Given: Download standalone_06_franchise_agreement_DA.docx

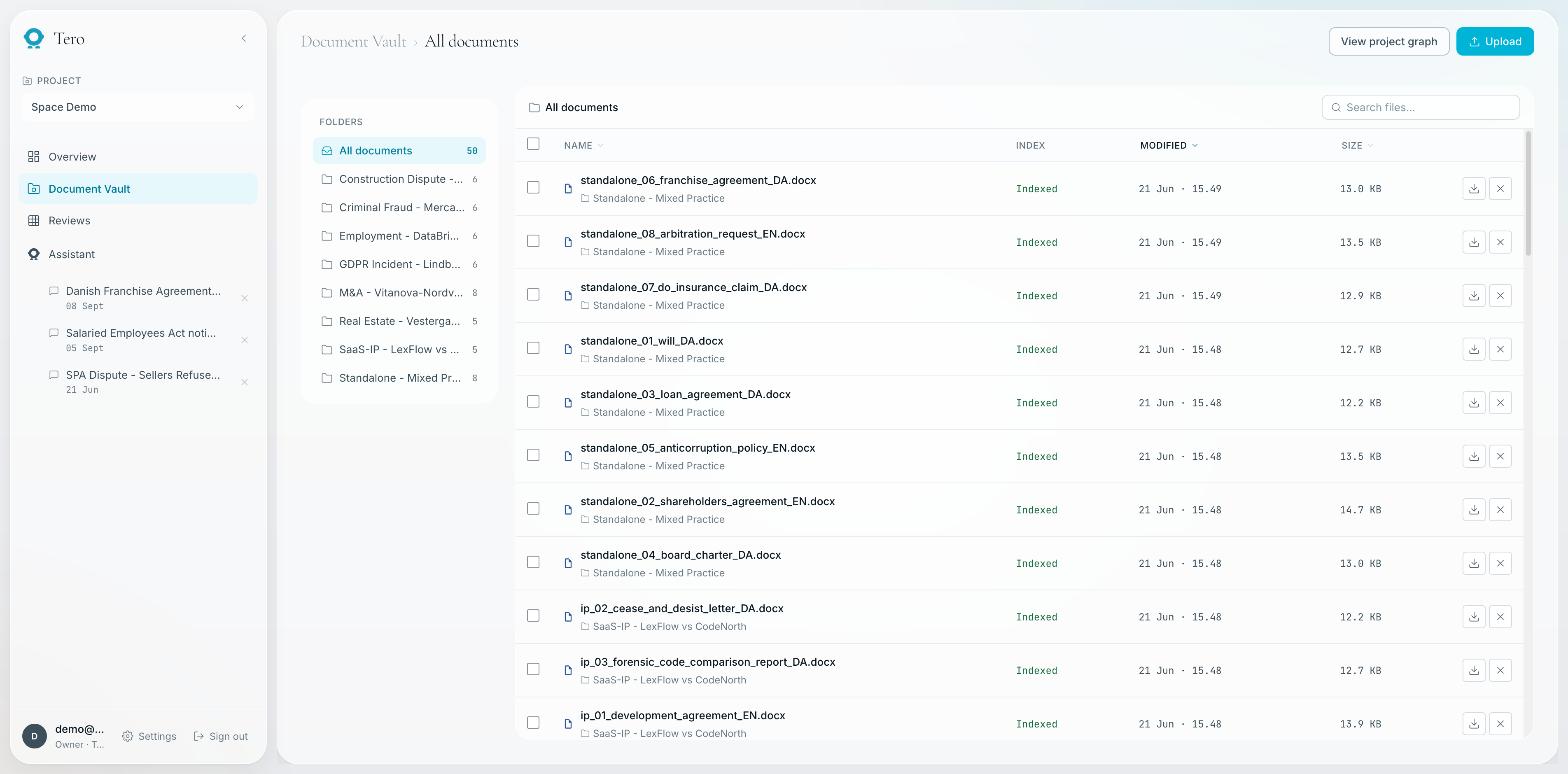Looking at the screenshot, I should [x=1474, y=189].
